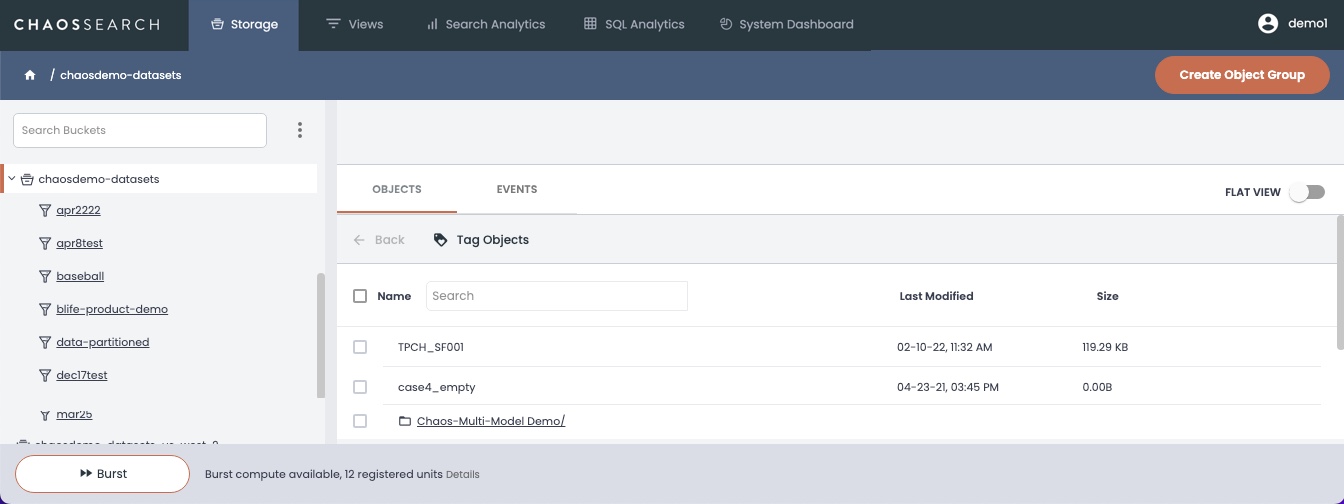Switch to the EVENTS tab
Viewport: 1344px width, 504px height.
click(x=517, y=189)
